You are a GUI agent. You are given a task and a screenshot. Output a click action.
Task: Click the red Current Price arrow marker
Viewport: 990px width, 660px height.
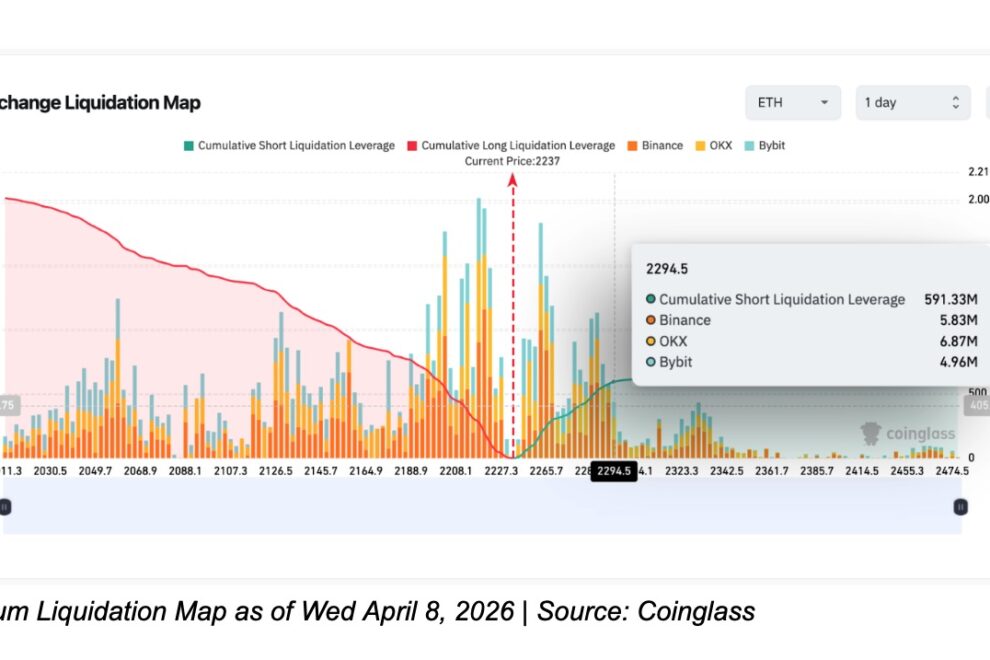(x=513, y=180)
